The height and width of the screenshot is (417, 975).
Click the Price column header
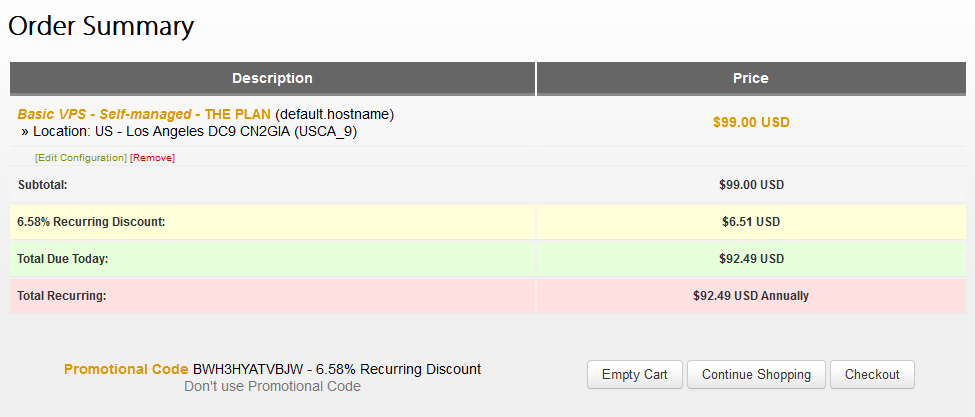(751, 78)
